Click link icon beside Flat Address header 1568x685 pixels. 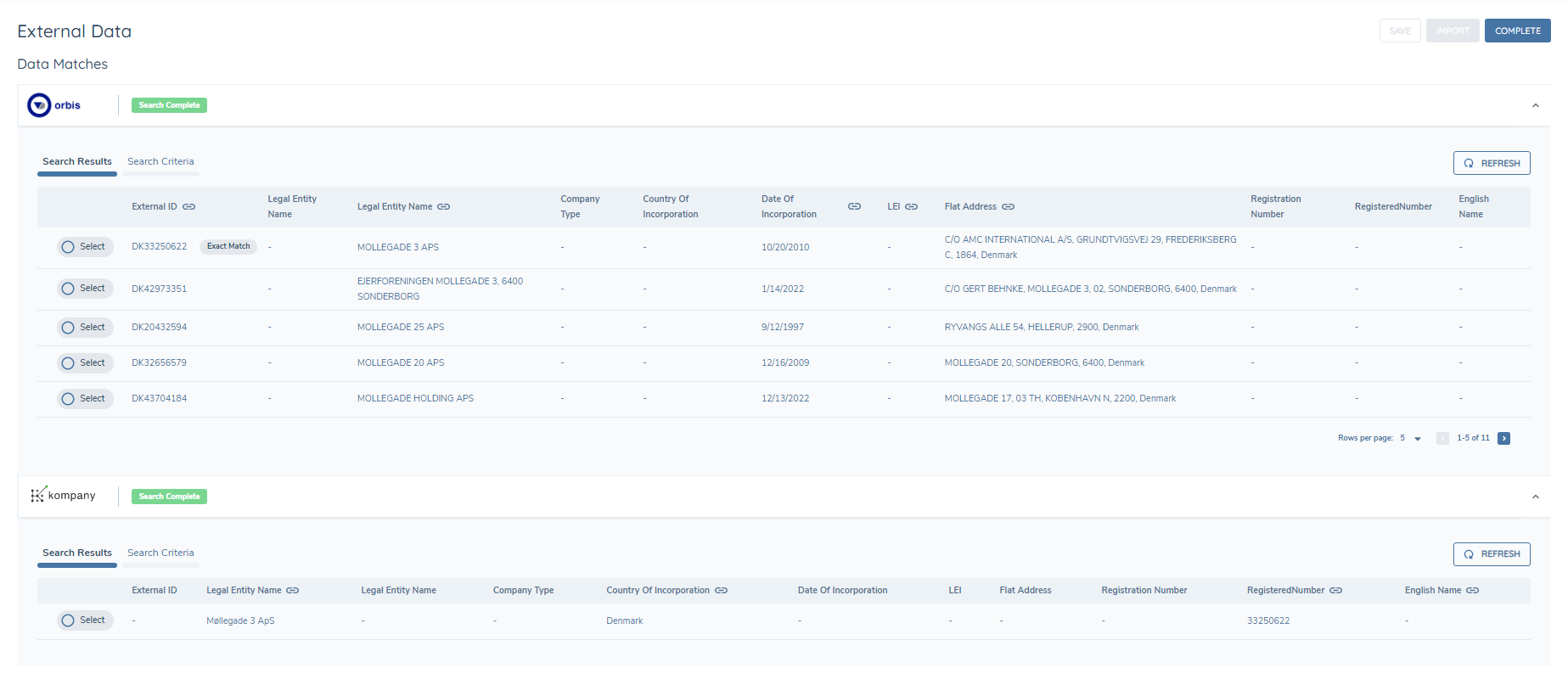[1009, 207]
